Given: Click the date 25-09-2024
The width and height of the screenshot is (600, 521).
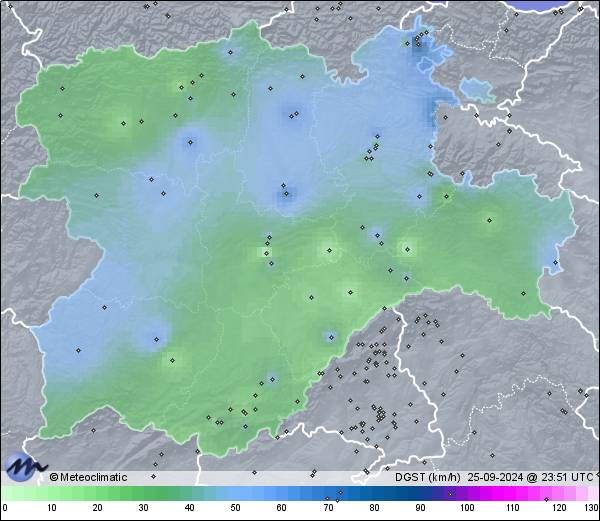Looking at the screenshot, I should (x=495, y=477).
